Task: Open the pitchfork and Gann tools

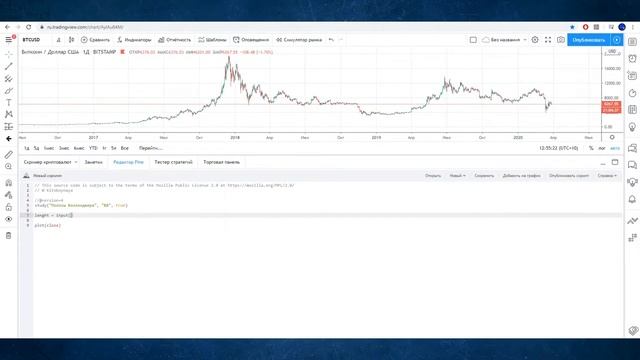Action: pyautogui.click(x=9, y=78)
